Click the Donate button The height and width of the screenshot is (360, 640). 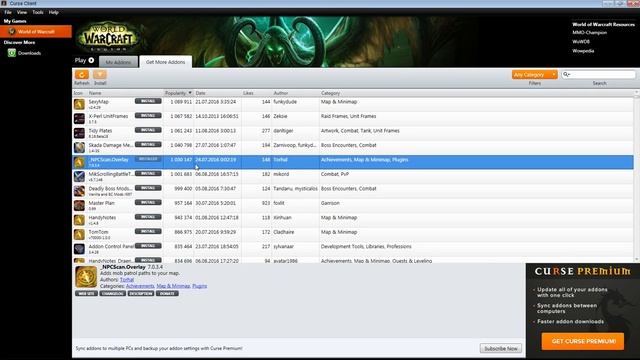(x=167, y=293)
